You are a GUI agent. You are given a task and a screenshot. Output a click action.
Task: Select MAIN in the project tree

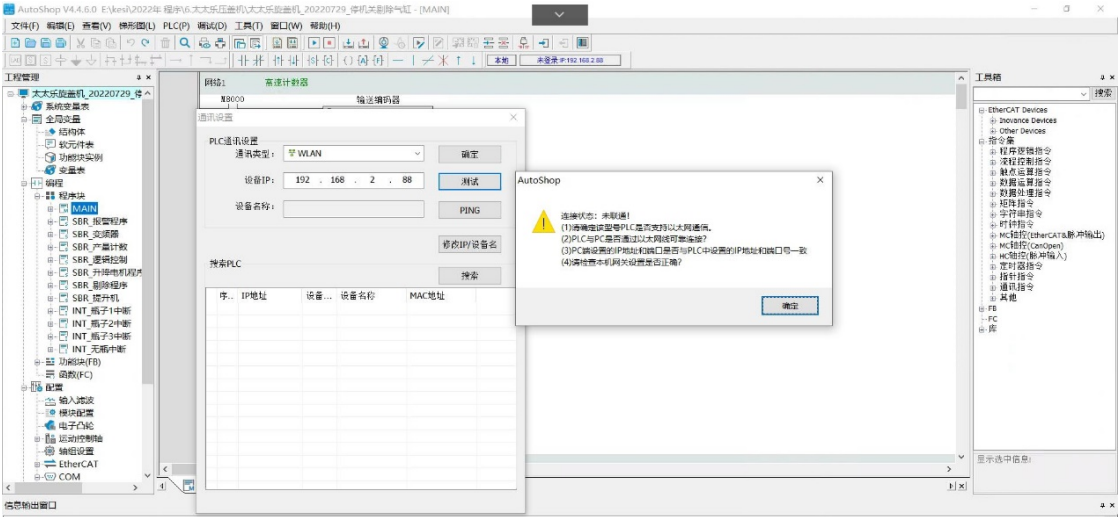click(84, 209)
